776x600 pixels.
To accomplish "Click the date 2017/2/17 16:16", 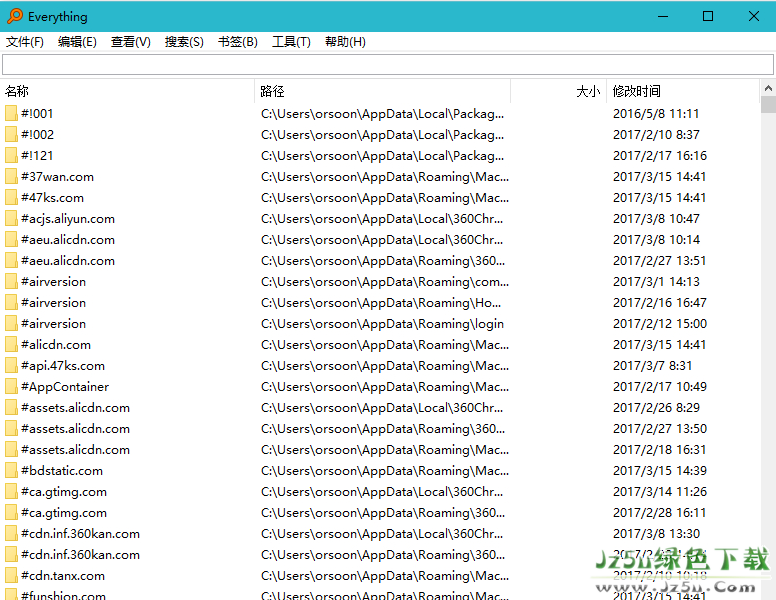I will coord(660,155).
